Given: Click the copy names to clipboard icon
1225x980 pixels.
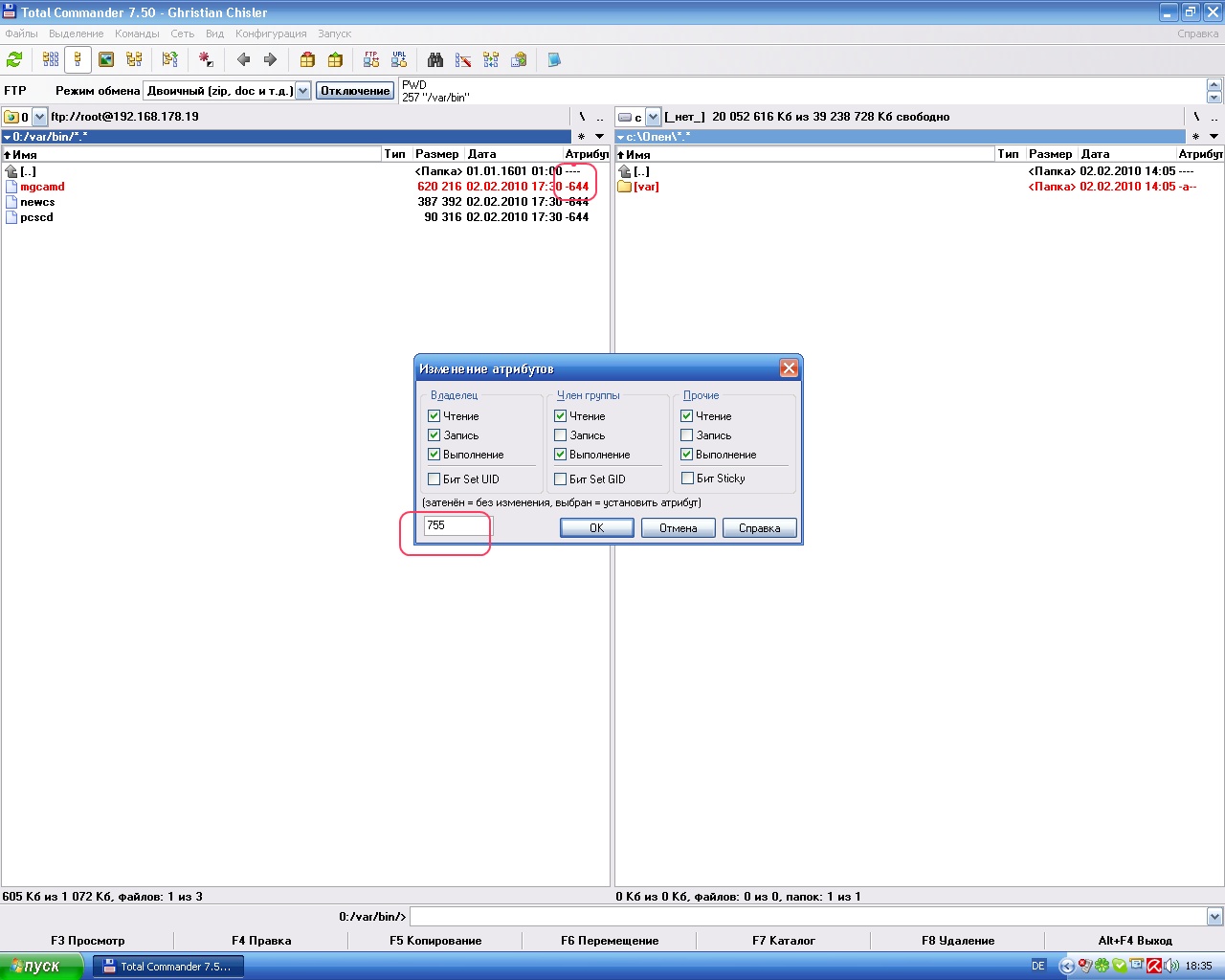Looking at the screenshot, I should [519, 59].
